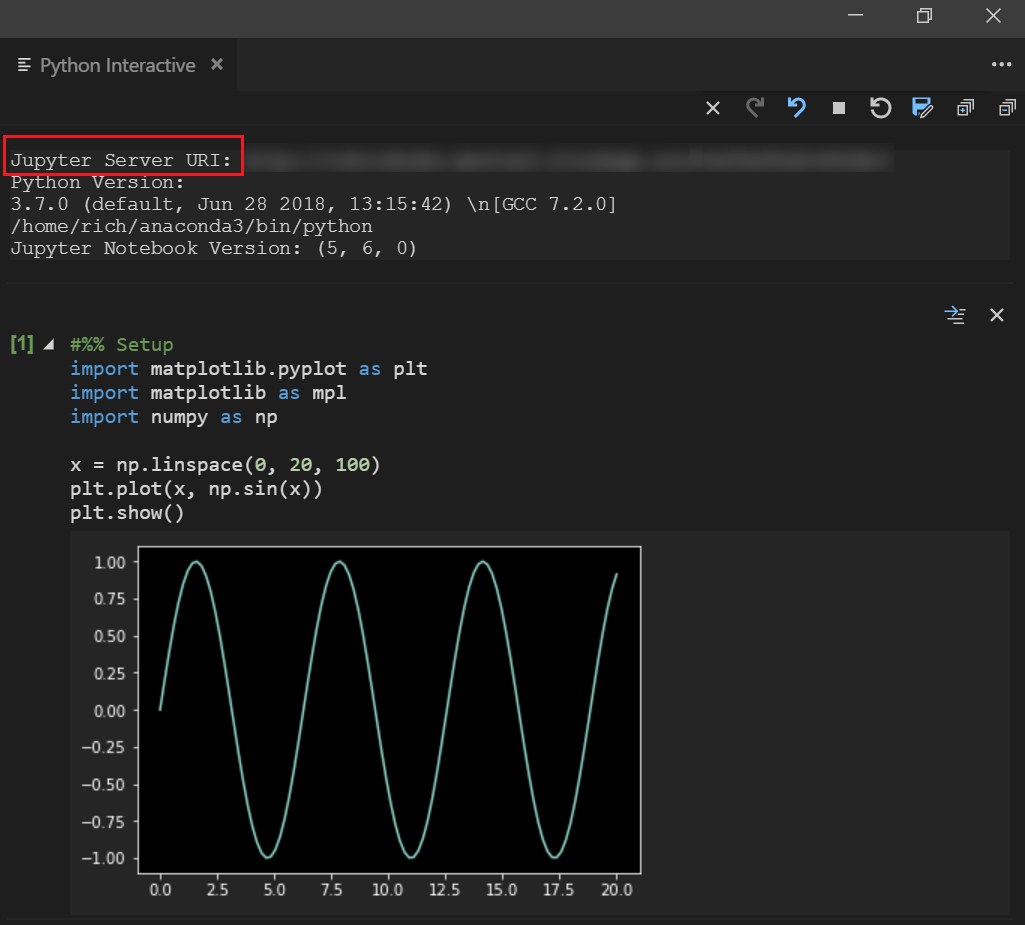Go to the Setup cell's source code

[x=955, y=315]
